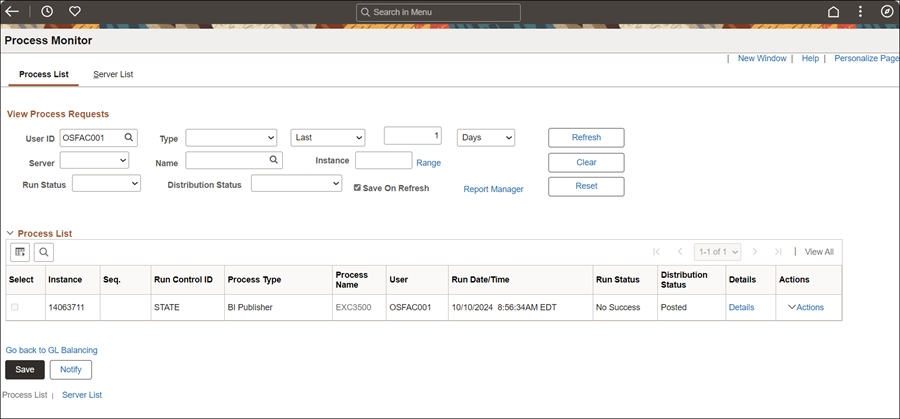The image size is (900, 419).
Task: Click the bottom Server List link
Action: 82,395
